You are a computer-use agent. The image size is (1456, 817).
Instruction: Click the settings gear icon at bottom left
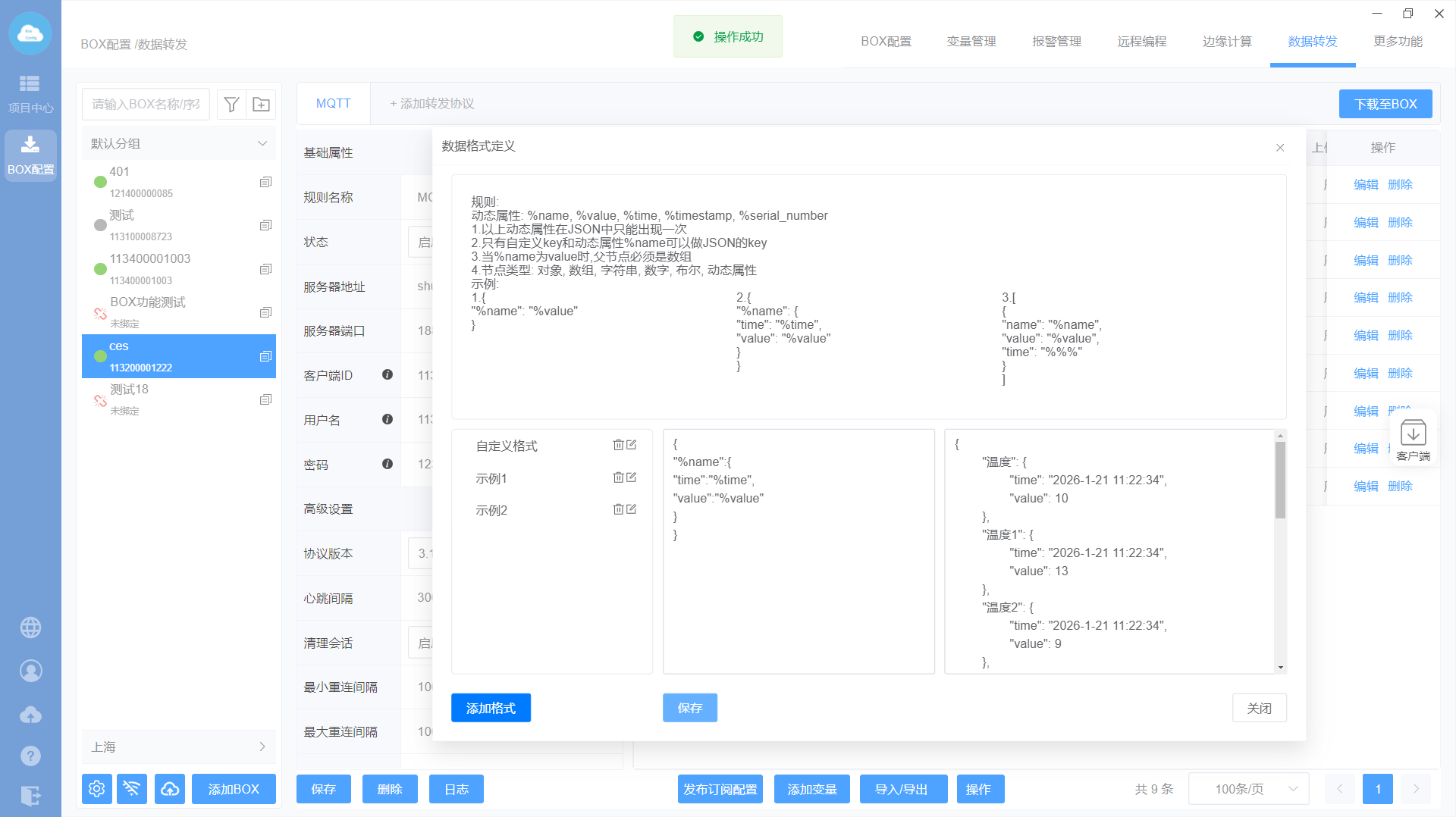click(x=97, y=789)
